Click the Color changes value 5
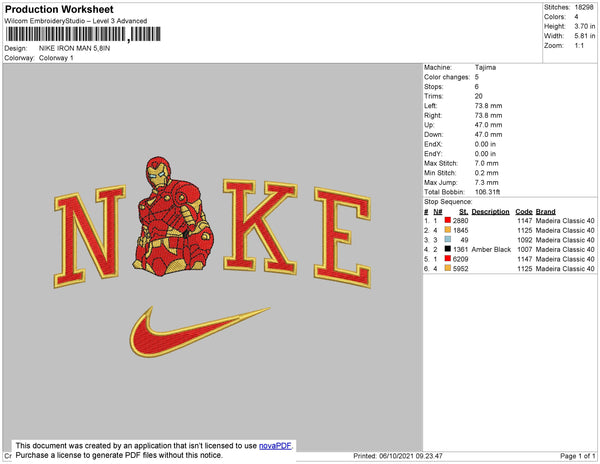 (x=477, y=77)
